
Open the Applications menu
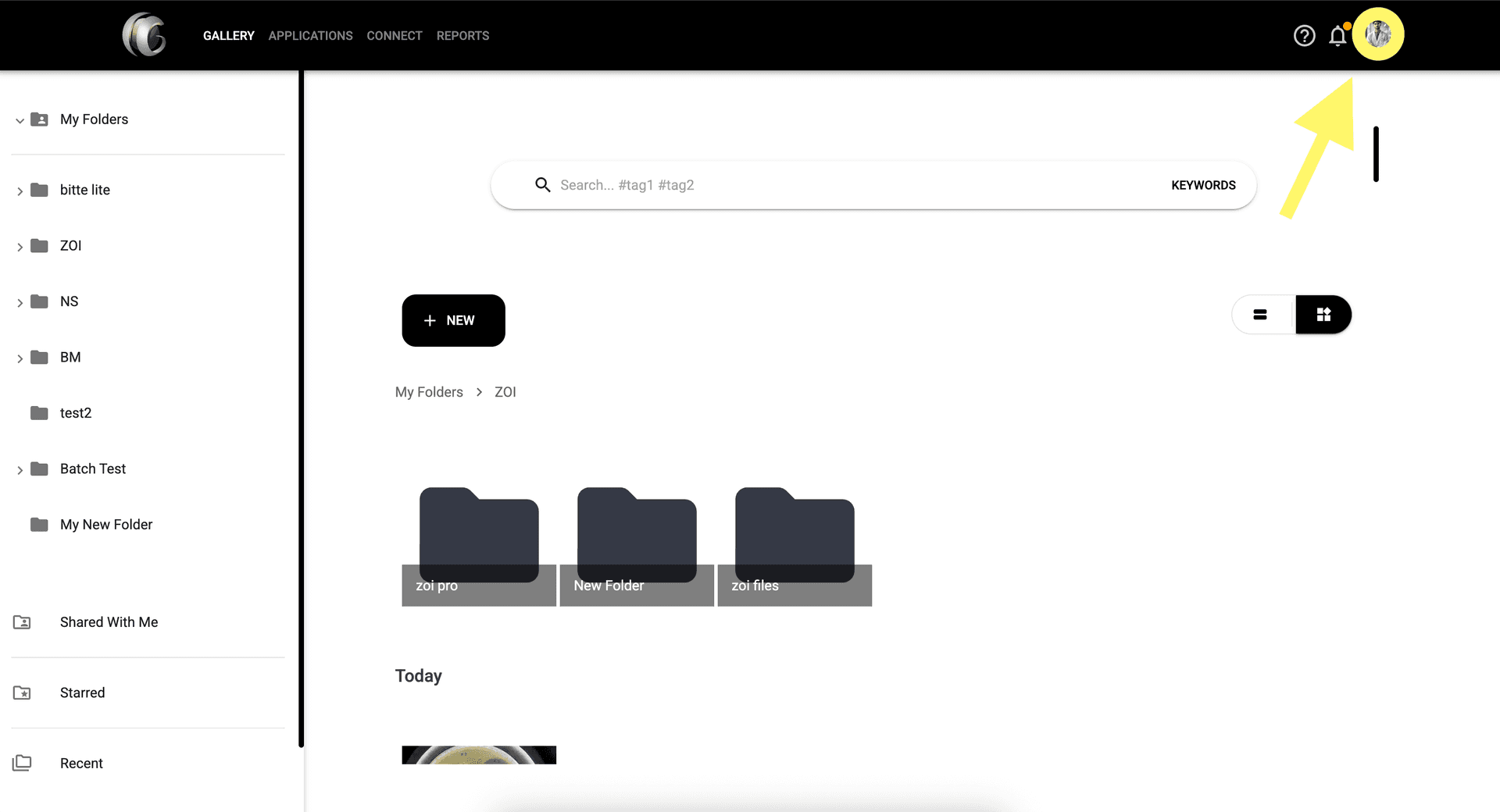click(310, 36)
